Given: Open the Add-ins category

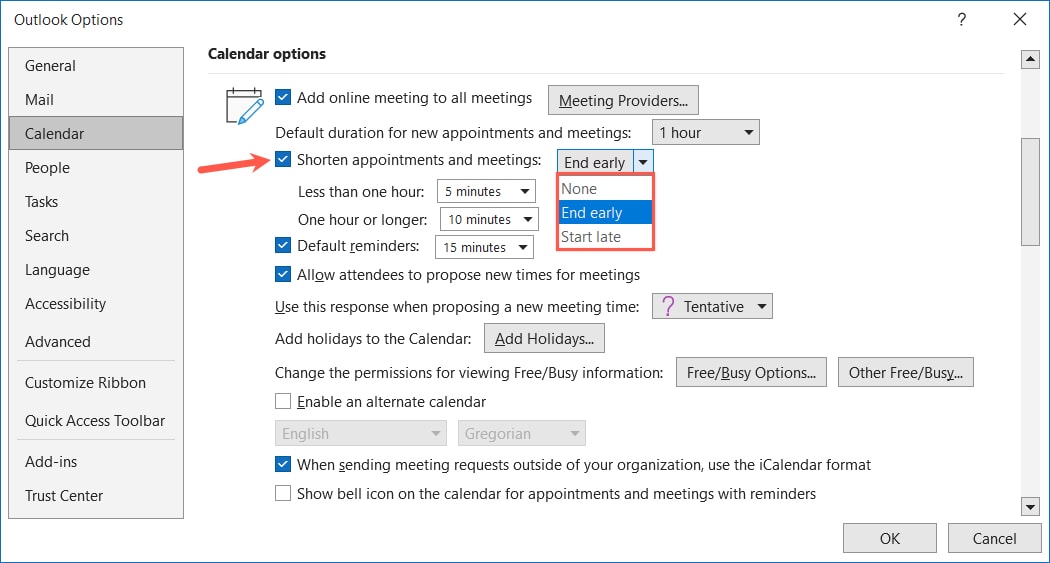Looking at the screenshot, I should coord(96,461).
